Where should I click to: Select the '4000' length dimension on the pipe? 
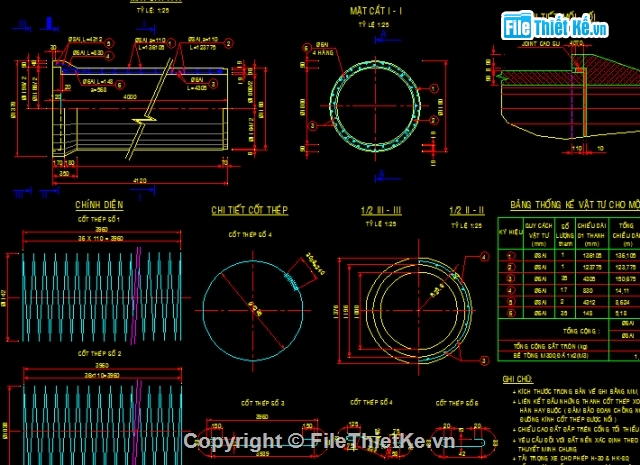(x=130, y=97)
